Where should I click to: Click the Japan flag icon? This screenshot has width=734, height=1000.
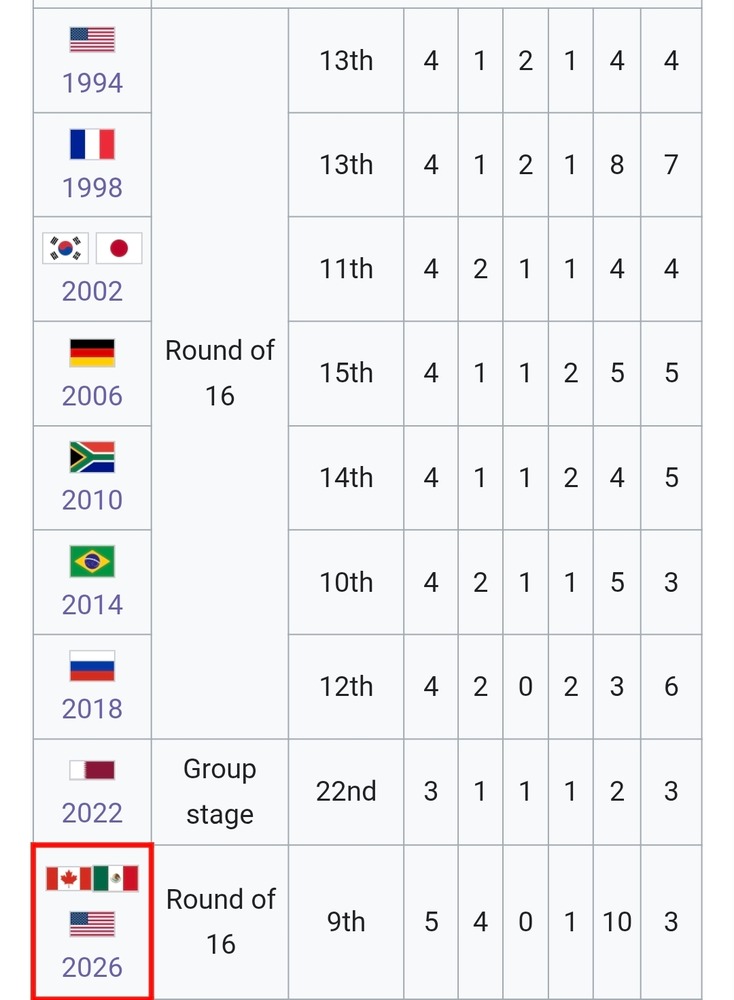pyautogui.click(x=119, y=248)
